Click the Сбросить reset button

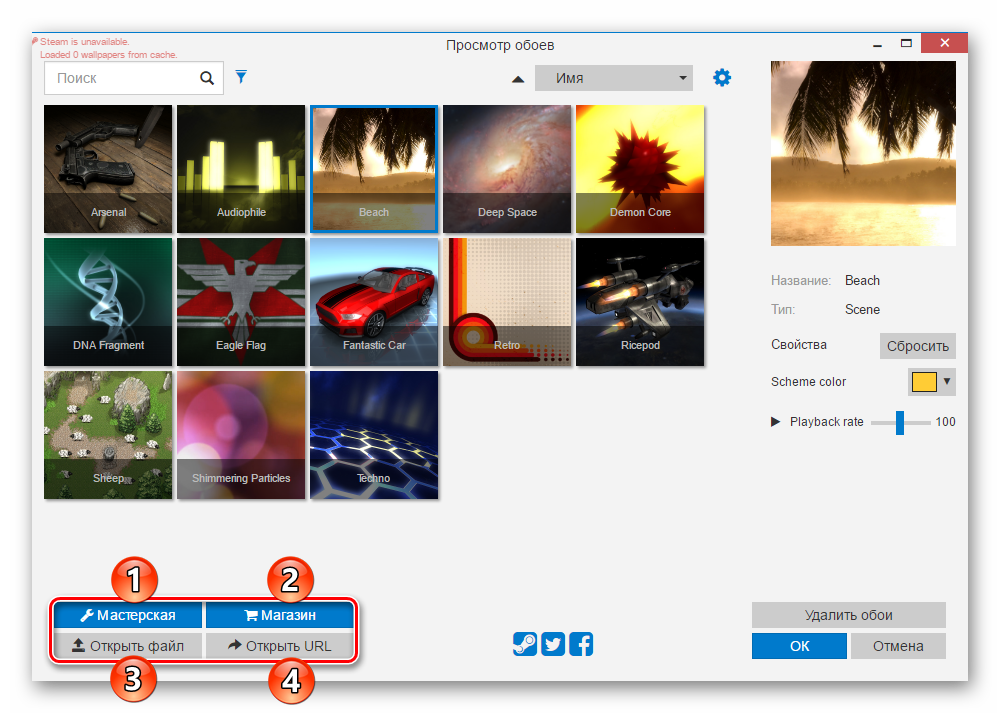click(x=917, y=346)
